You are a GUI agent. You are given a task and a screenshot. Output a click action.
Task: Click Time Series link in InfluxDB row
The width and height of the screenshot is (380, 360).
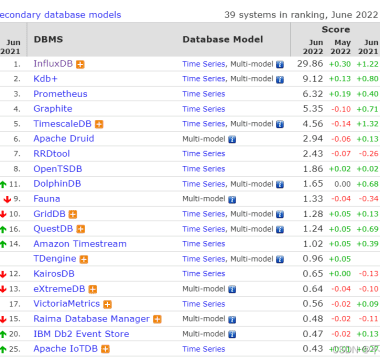point(204,64)
